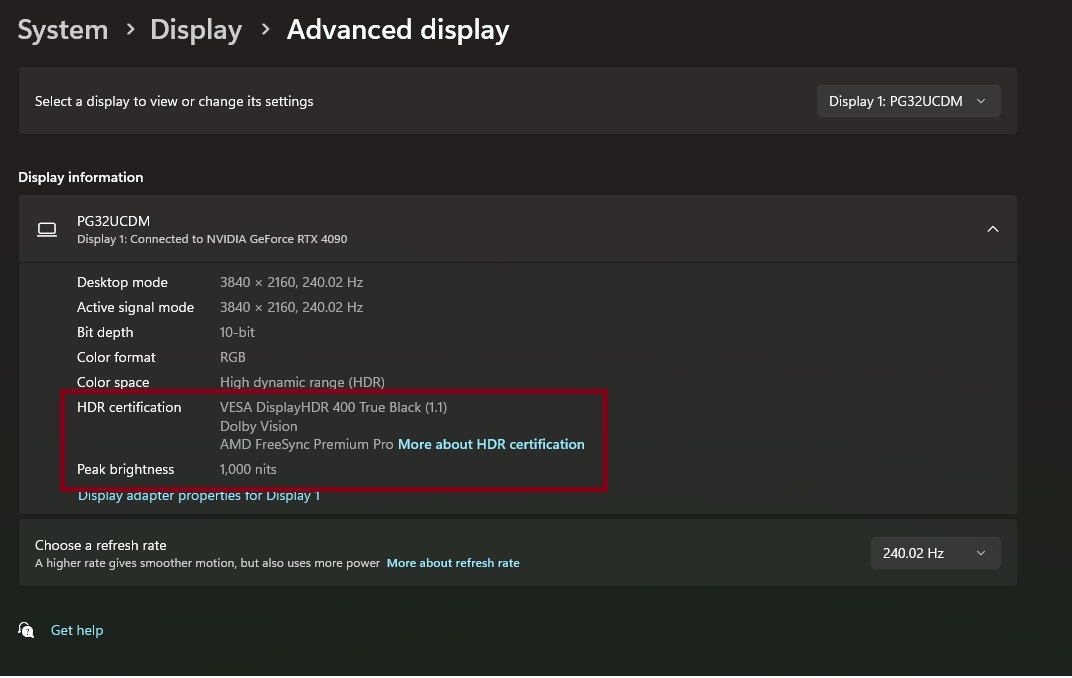Select the Dolby Vision certification text
The width and height of the screenshot is (1072, 678).
[x=258, y=426]
